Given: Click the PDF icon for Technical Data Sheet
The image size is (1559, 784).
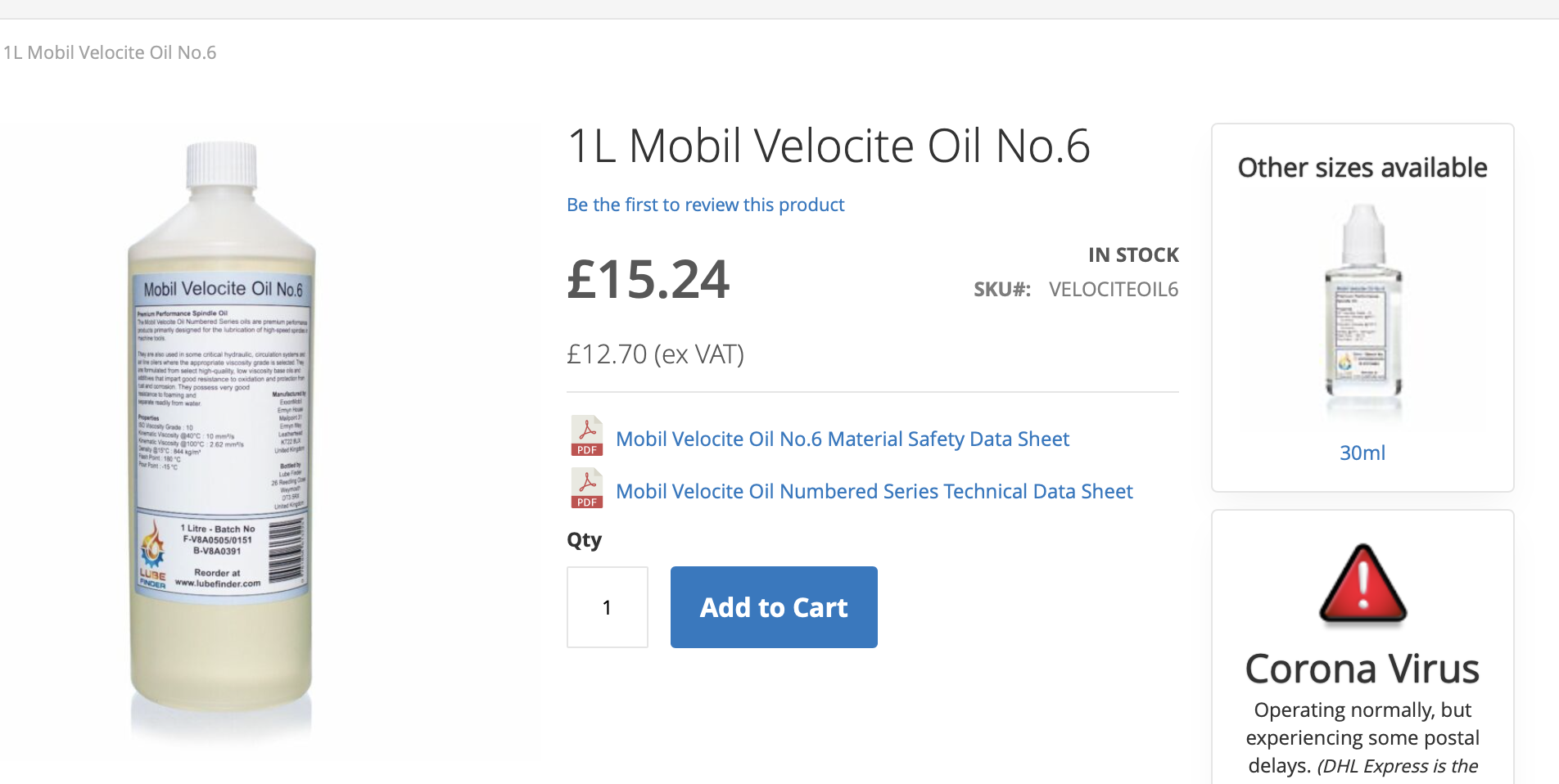Looking at the screenshot, I should [x=587, y=489].
